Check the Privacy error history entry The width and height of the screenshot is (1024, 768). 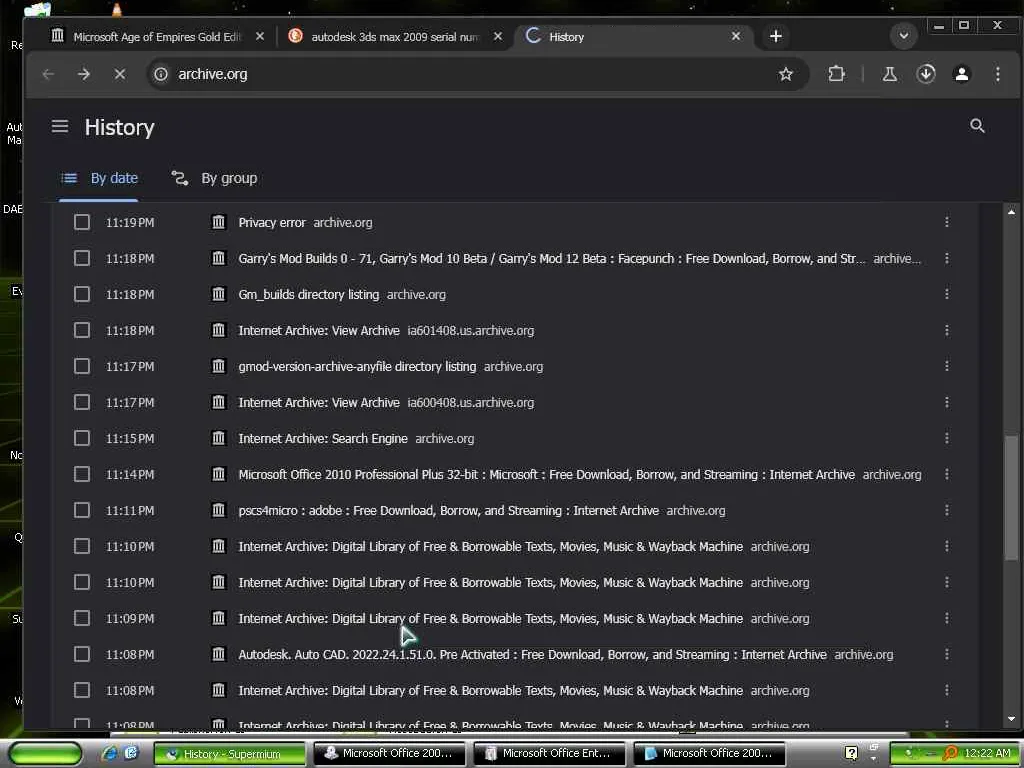click(x=82, y=223)
